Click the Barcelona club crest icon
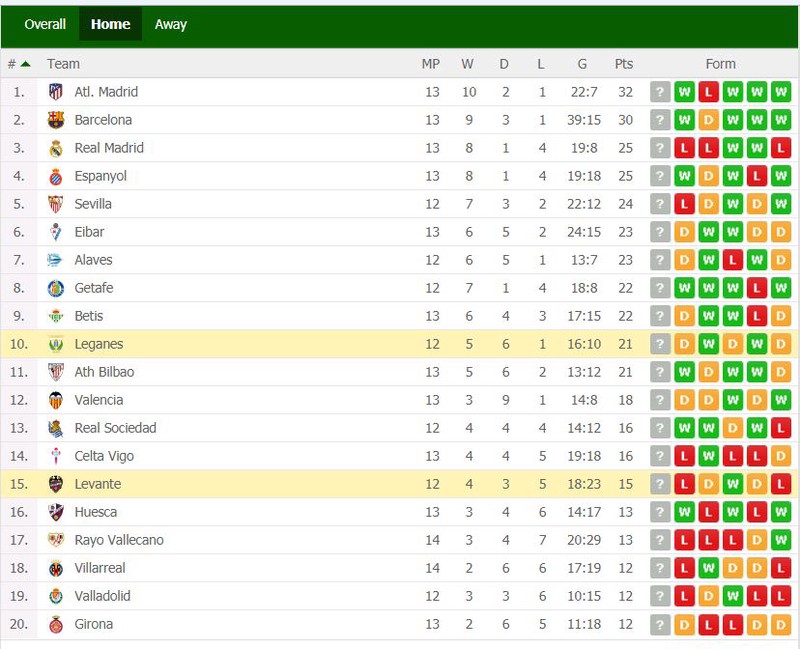 pos(56,120)
